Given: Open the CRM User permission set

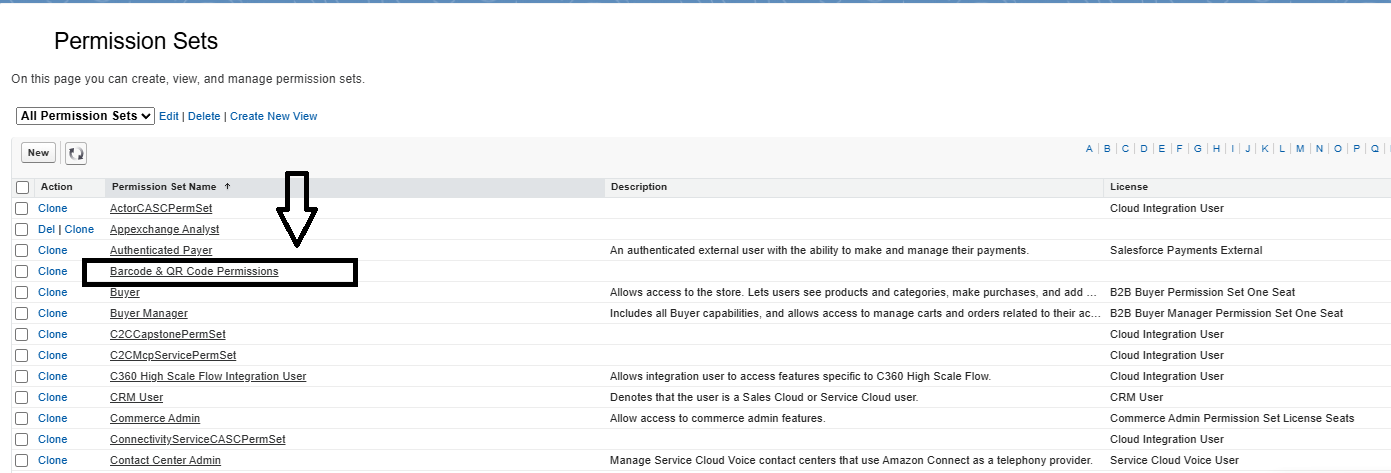Looking at the screenshot, I should 136,397.
